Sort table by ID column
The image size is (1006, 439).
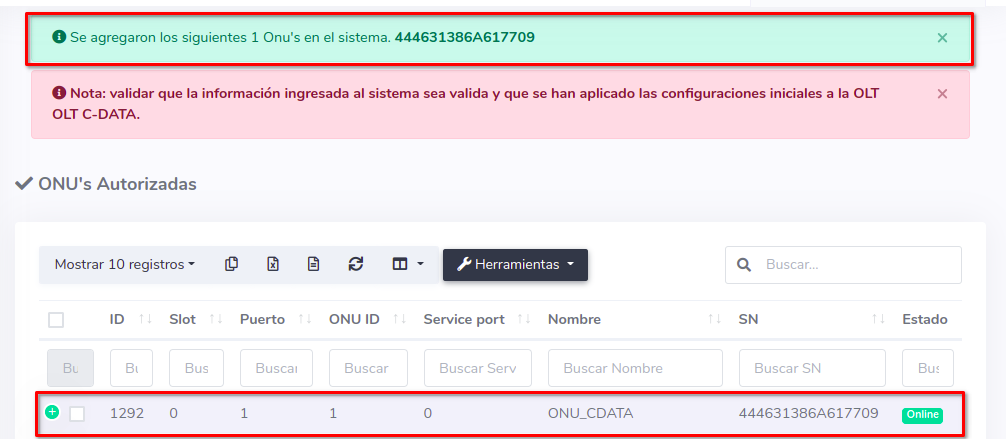(130, 319)
